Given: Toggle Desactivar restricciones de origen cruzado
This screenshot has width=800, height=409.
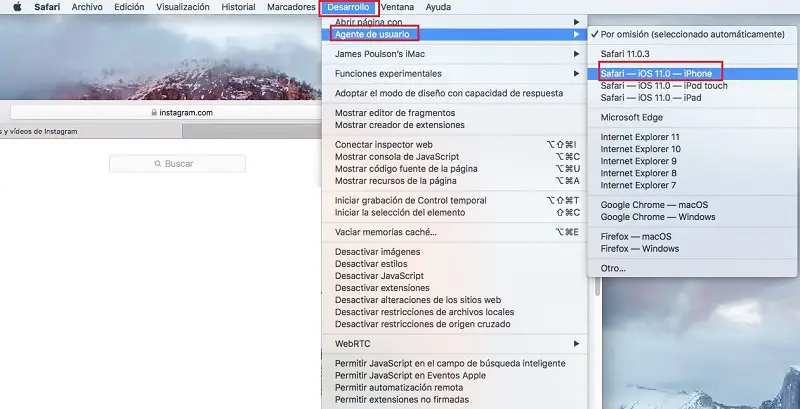Looking at the screenshot, I should 455,324.
